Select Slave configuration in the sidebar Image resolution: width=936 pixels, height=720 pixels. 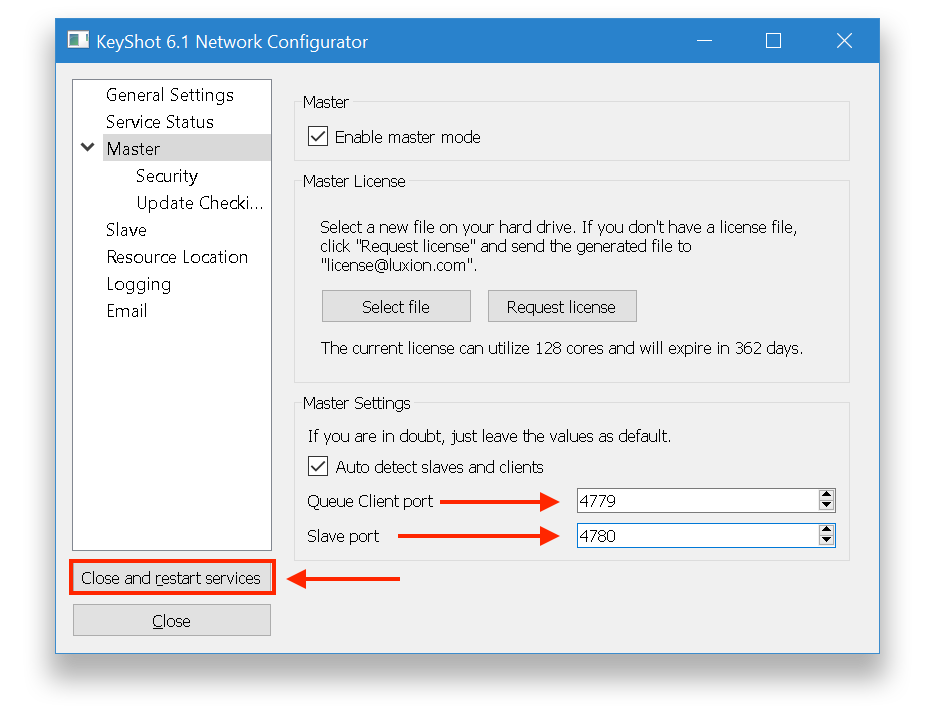[126, 229]
